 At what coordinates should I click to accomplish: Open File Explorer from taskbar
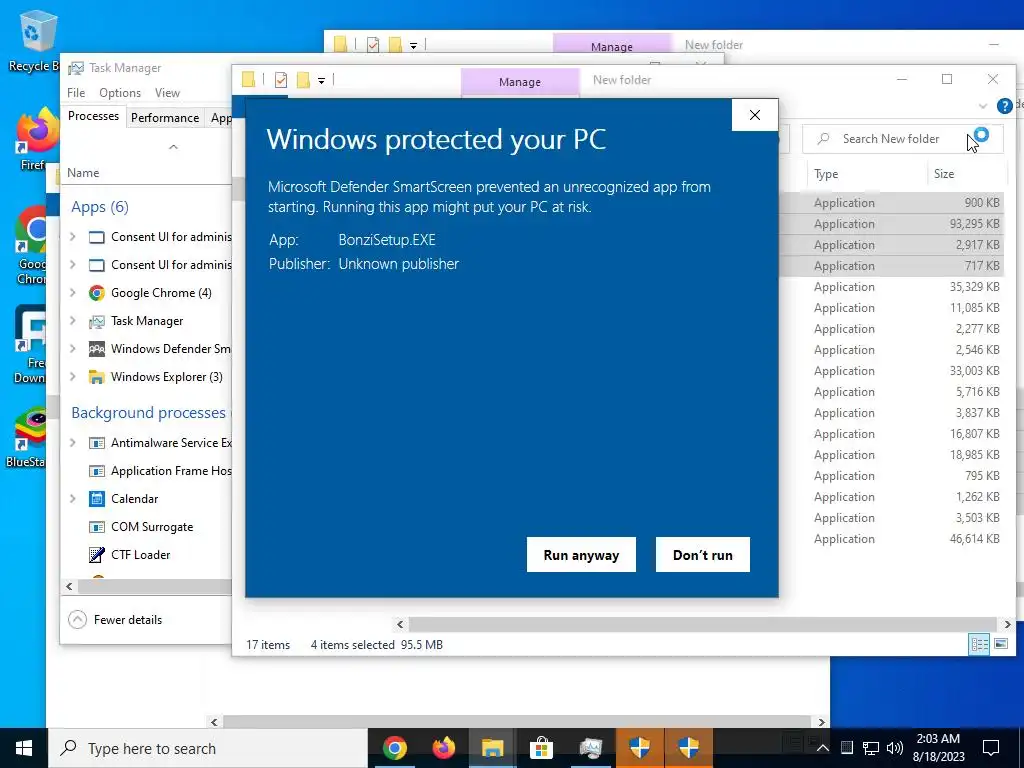click(493, 748)
